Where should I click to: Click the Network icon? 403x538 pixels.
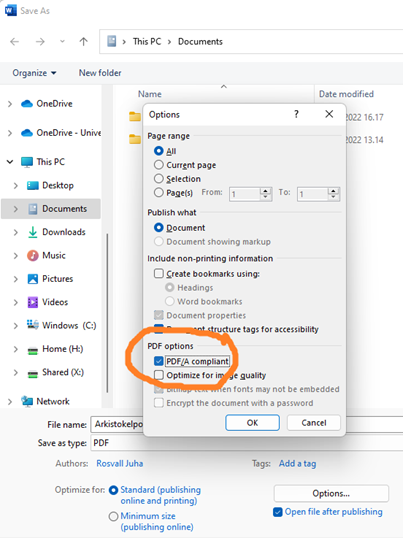(x=27, y=401)
